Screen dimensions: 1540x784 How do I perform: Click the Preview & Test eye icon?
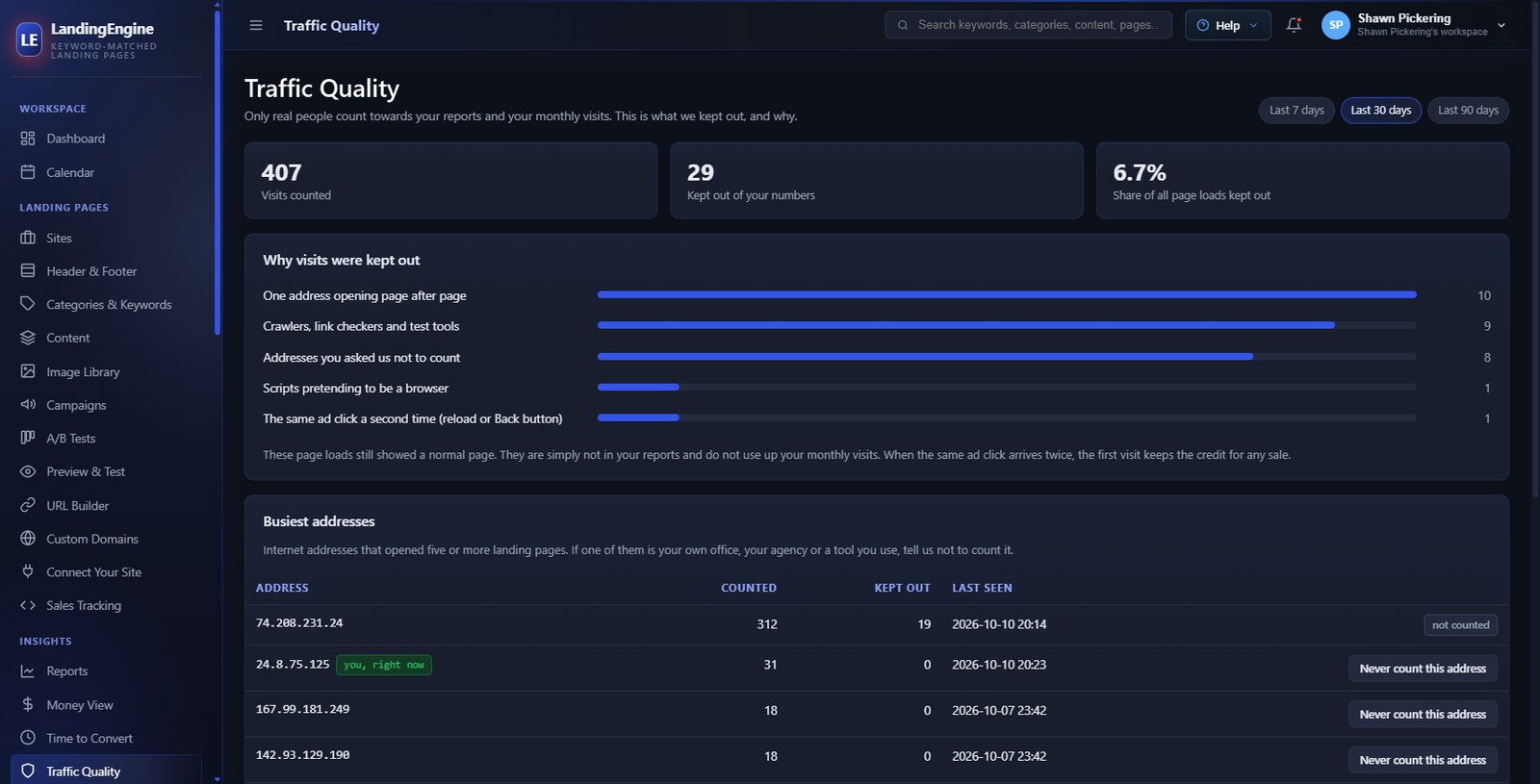28,471
